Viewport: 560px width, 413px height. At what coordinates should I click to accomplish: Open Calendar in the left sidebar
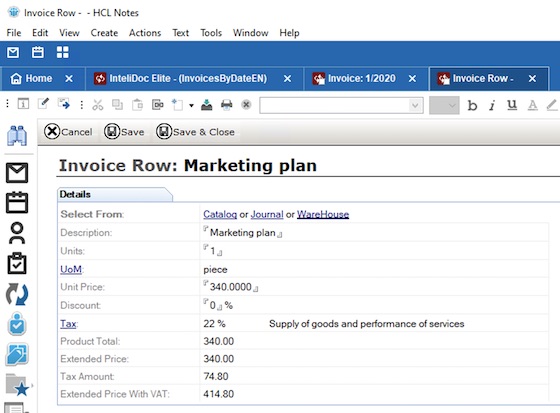[17, 203]
